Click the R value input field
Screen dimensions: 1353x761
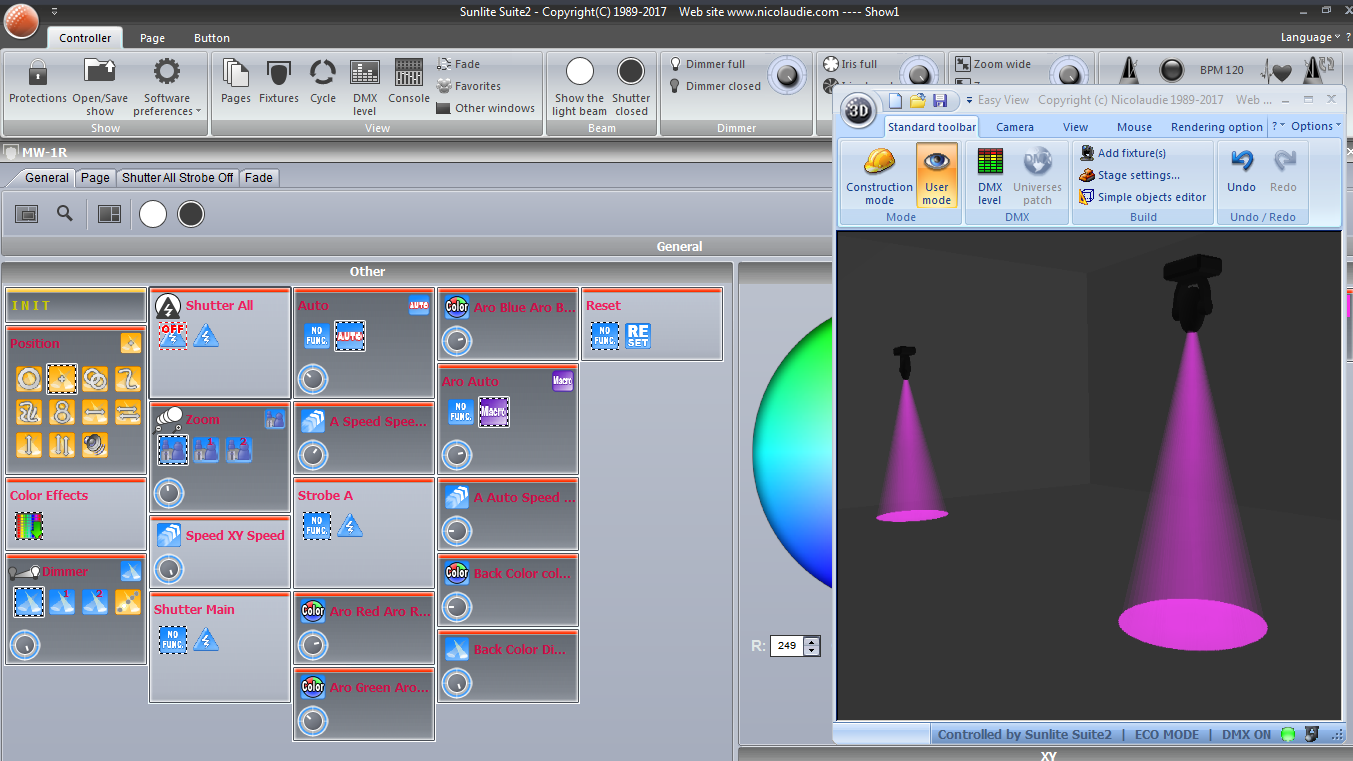click(787, 646)
